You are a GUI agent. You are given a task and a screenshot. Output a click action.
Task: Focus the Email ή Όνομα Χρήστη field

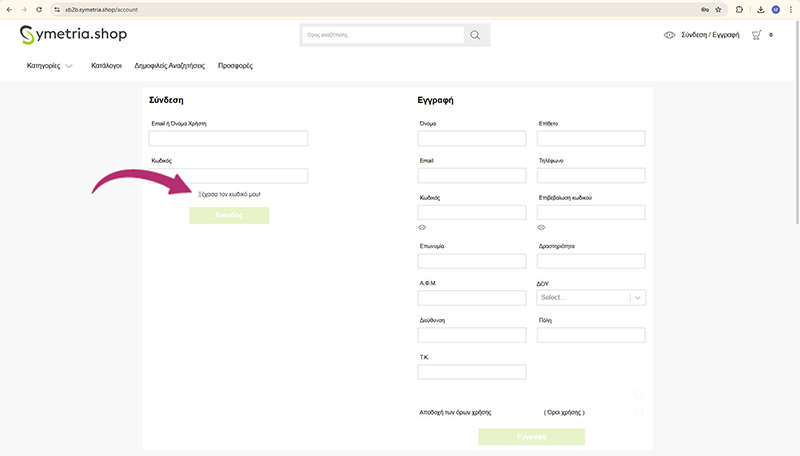[228, 139]
